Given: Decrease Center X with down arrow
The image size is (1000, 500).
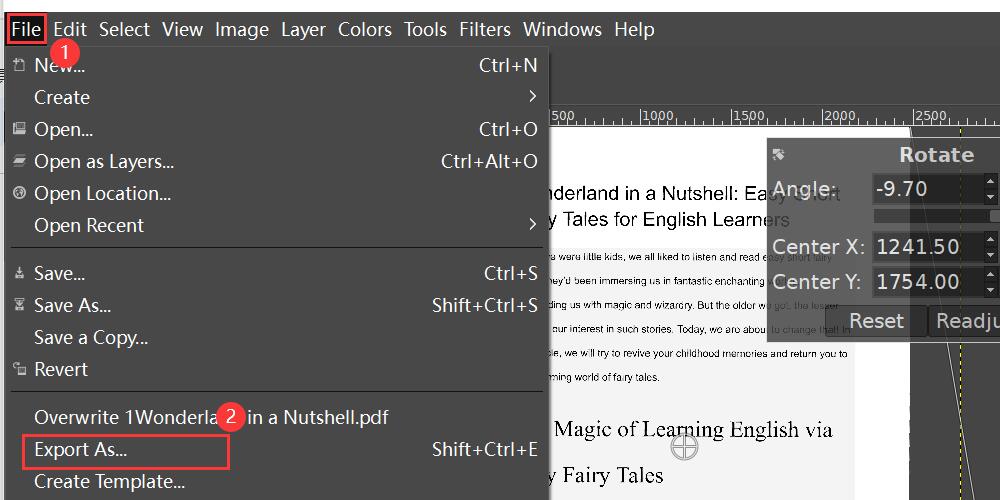Looking at the screenshot, I should pos(990,254).
